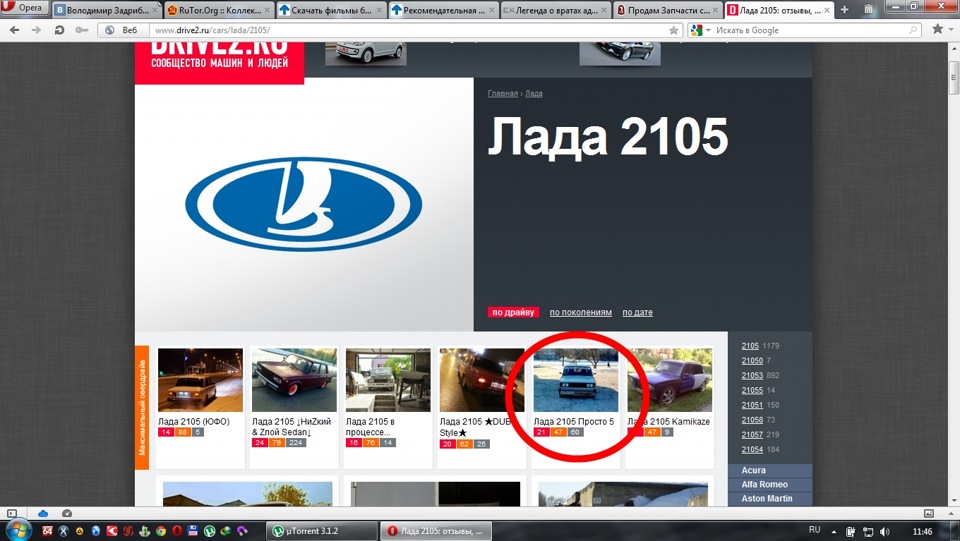960x541 pixels.
Task: Open the Opera main menu button
Action: 24,8
